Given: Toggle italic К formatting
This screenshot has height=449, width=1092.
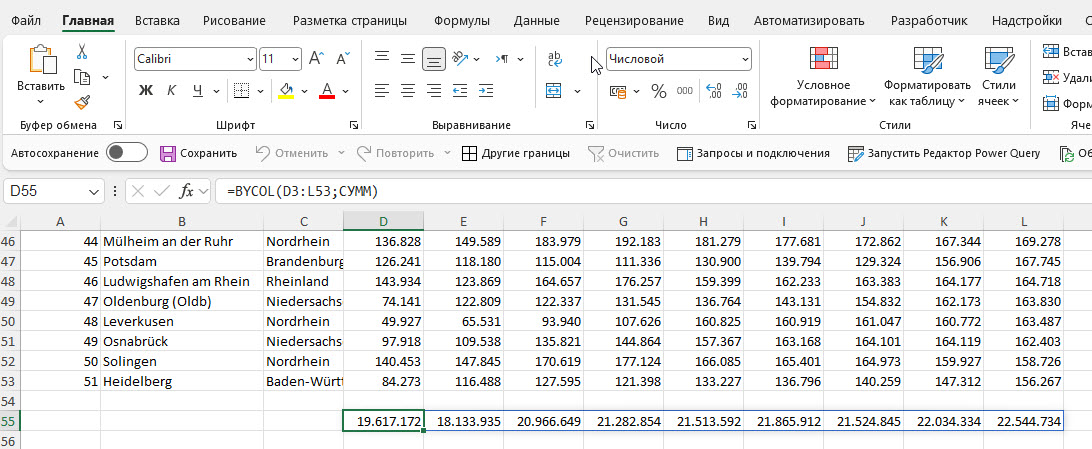Looking at the screenshot, I should pos(172,91).
